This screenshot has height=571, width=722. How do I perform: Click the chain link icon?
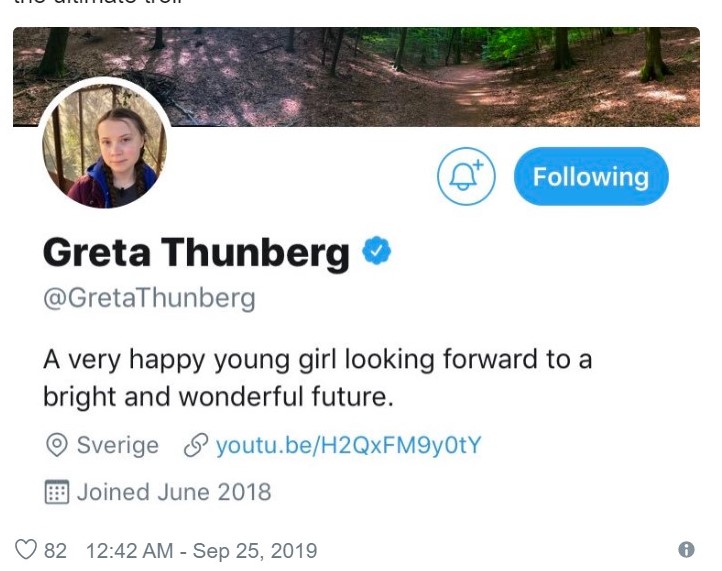(x=194, y=445)
